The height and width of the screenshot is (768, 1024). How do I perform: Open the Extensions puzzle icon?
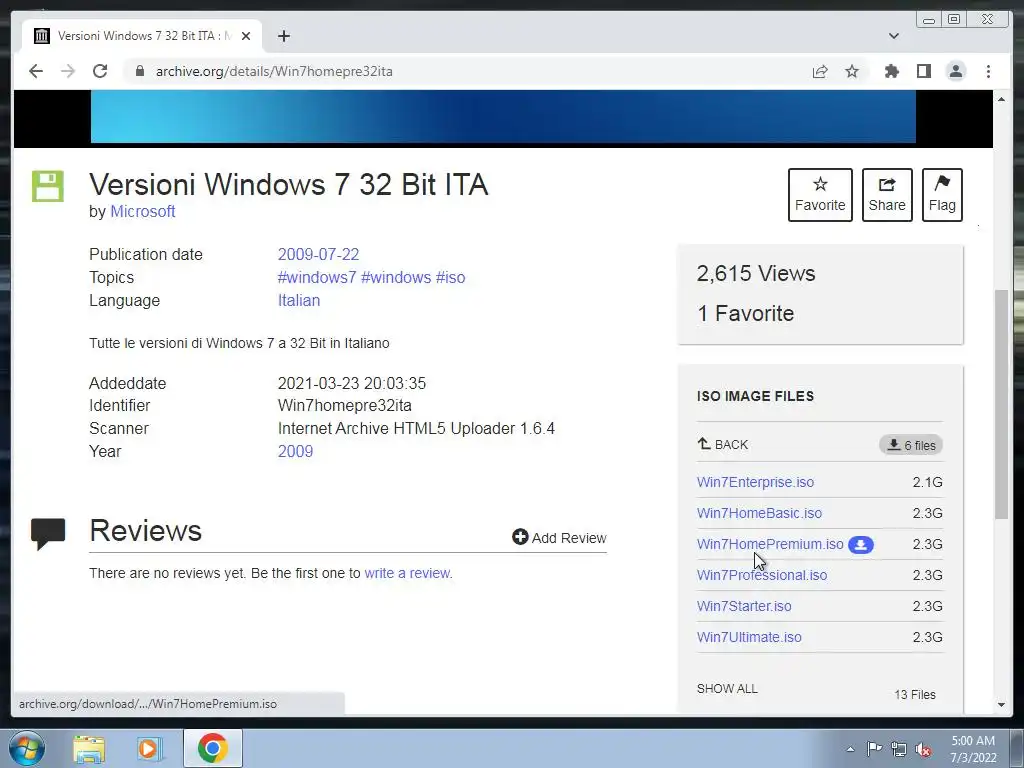[x=891, y=71]
